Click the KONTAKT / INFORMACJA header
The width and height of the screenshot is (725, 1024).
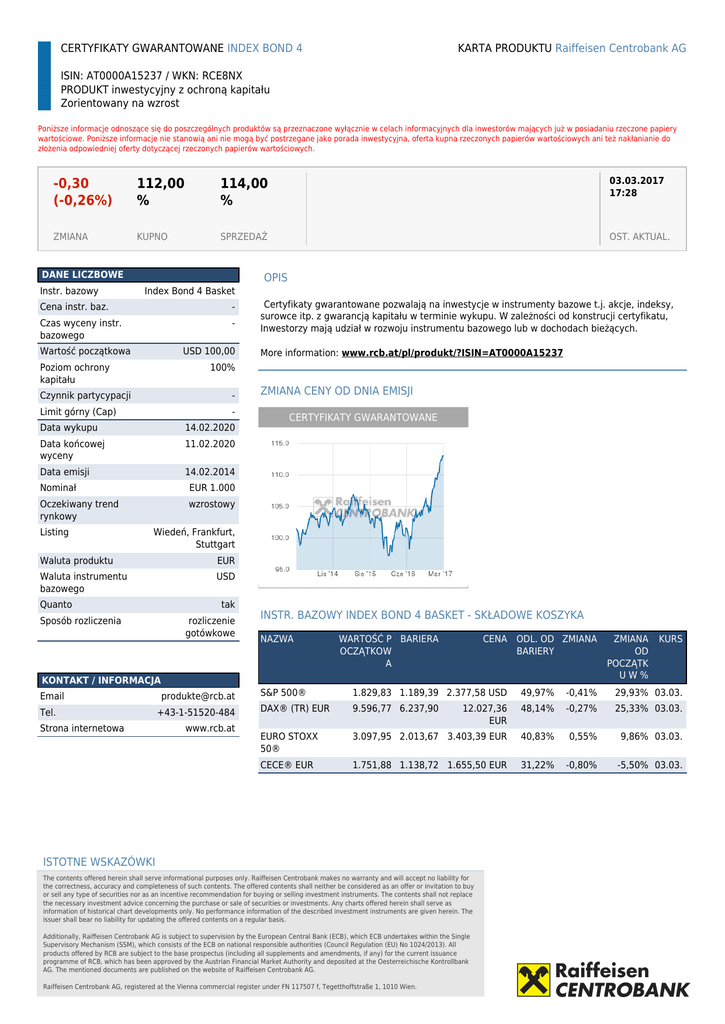[x=138, y=680]
